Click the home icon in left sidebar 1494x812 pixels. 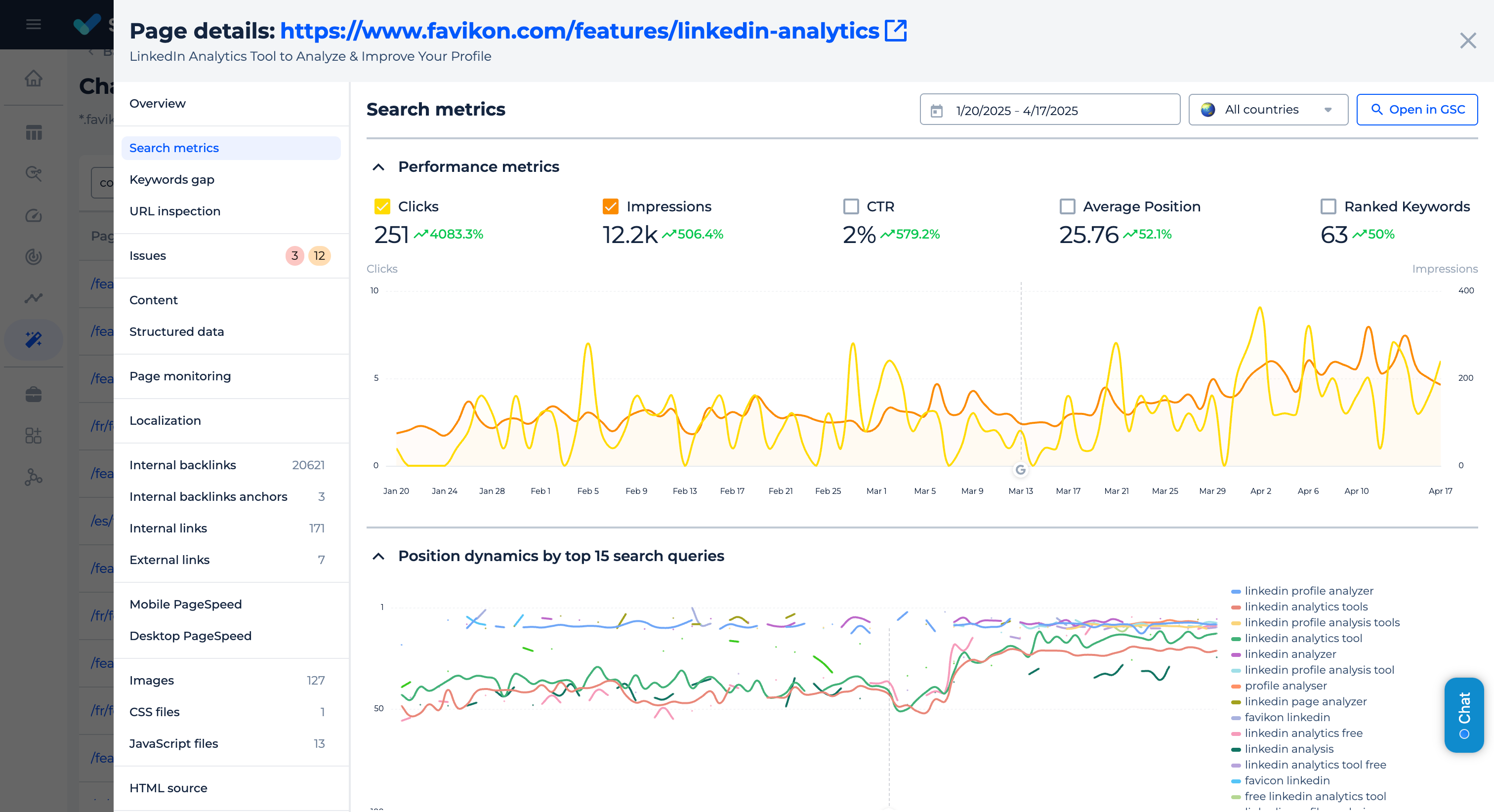34,79
